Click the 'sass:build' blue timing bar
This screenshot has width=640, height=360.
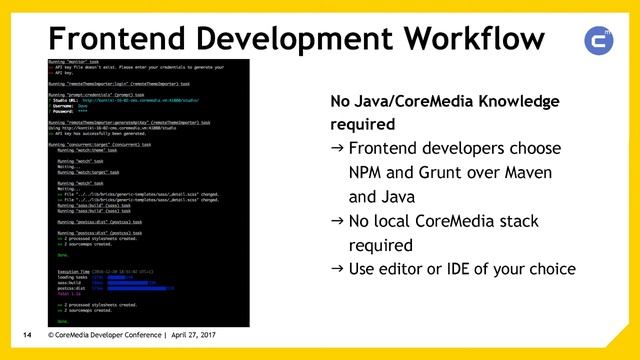(x=128, y=283)
